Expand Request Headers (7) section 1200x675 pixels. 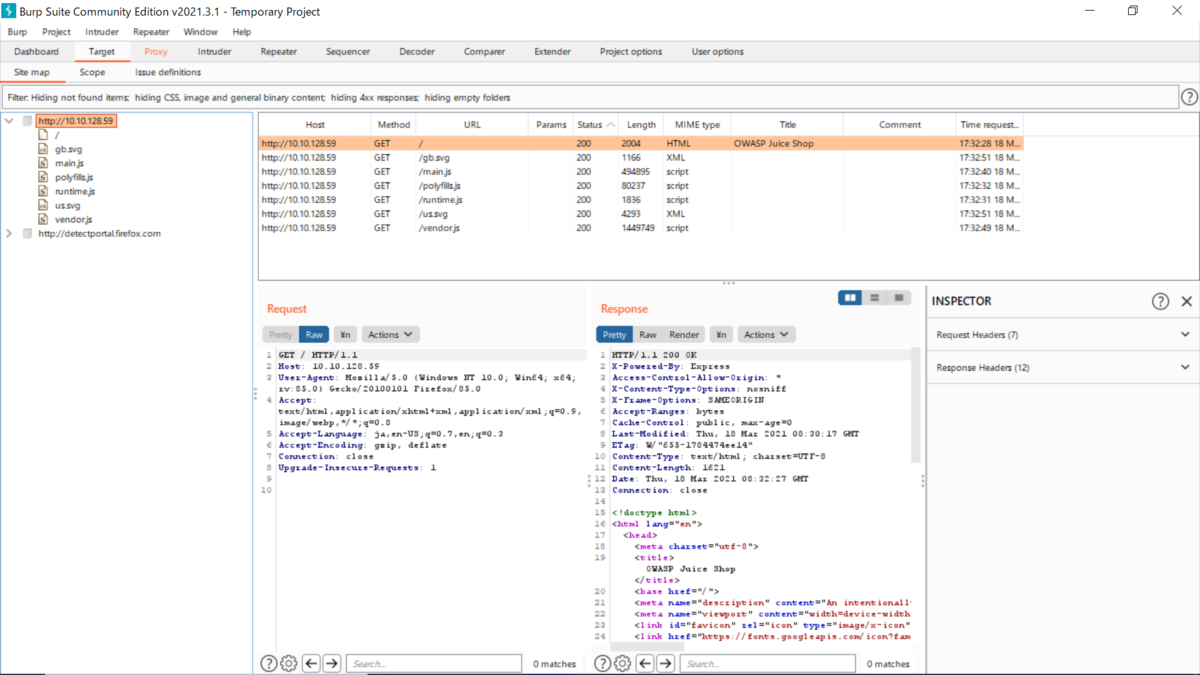(1063, 335)
